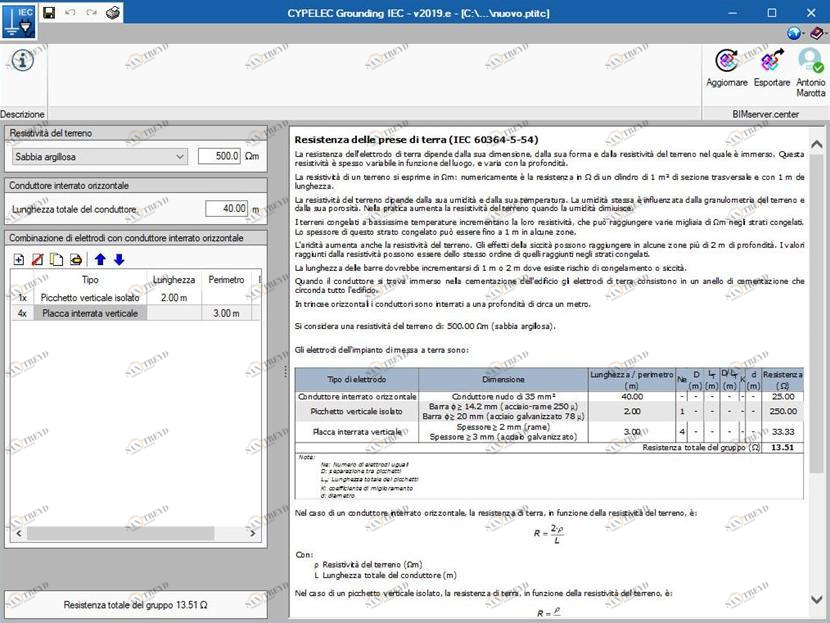Click the Redo icon
The image size is (830, 623).
[90, 13]
